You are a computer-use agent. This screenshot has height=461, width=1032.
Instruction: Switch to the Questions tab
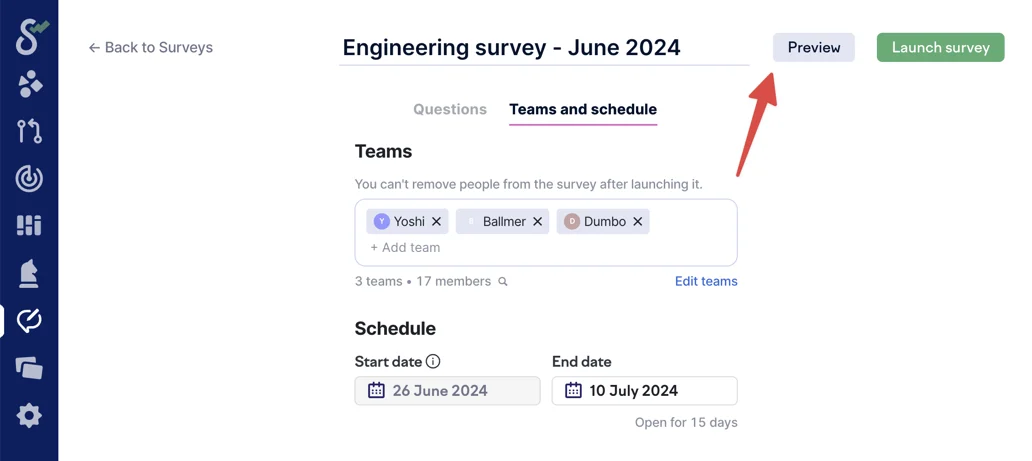click(x=450, y=110)
